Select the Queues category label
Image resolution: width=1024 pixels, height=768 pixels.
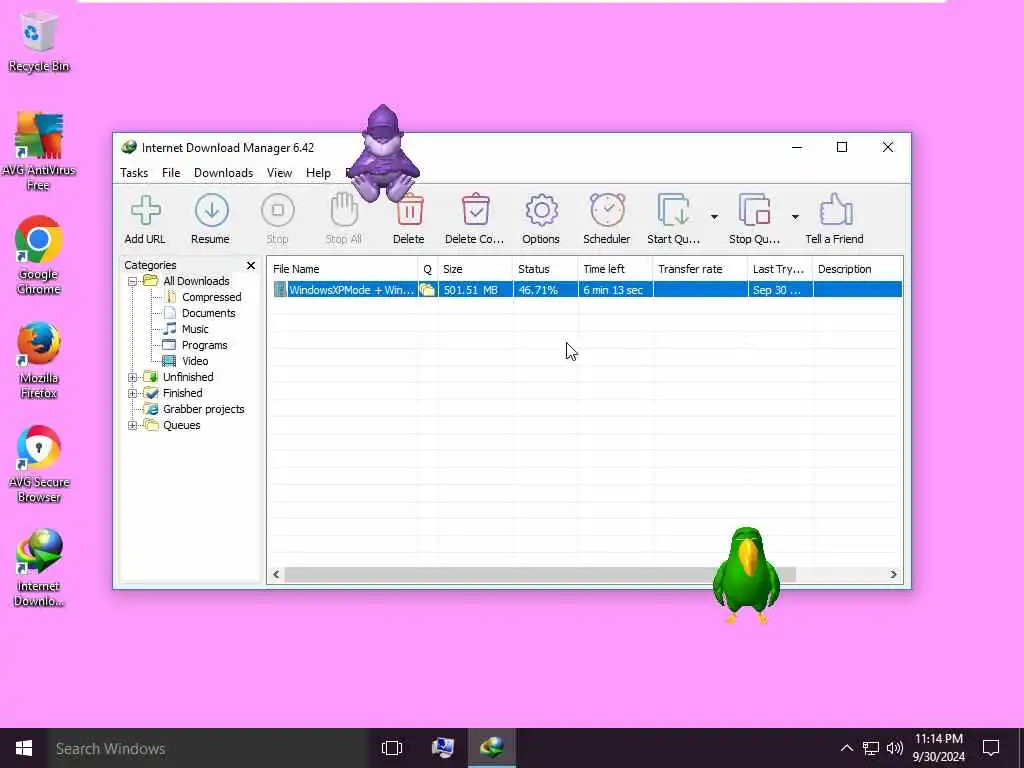click(182, 425)
